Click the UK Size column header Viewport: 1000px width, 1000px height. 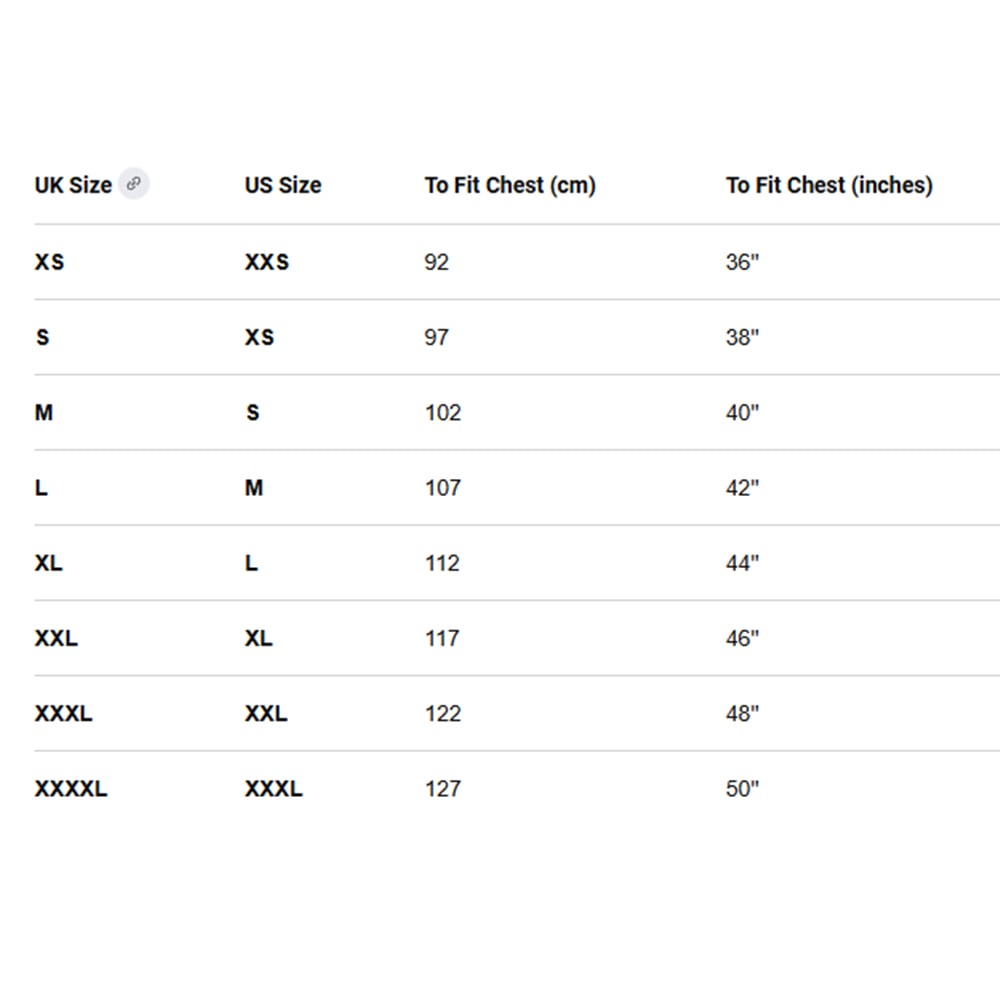click(x=73, y=185)
